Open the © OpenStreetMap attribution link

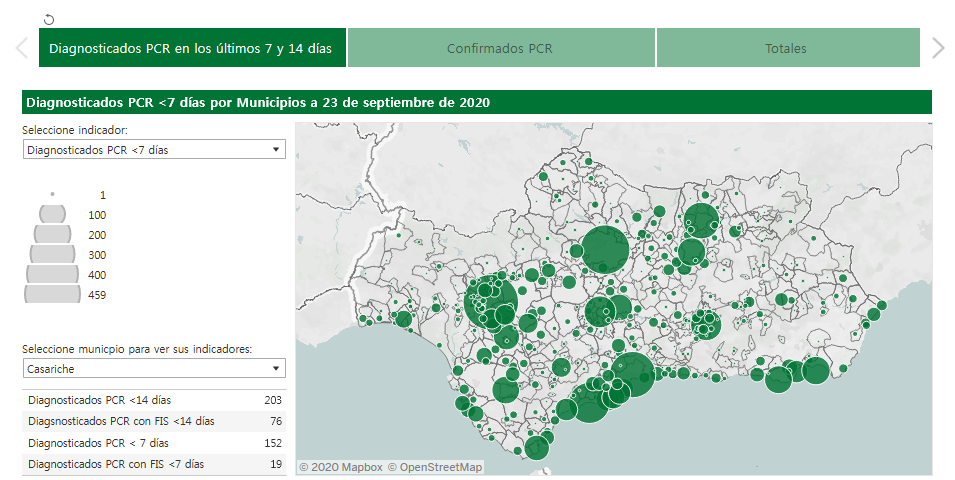point(435,467)
